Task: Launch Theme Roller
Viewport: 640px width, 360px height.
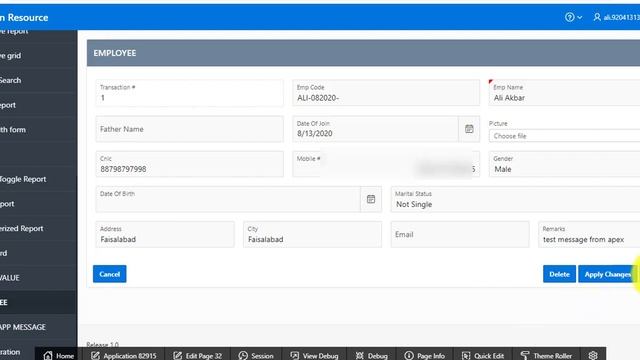Action: tap(546, 356)
